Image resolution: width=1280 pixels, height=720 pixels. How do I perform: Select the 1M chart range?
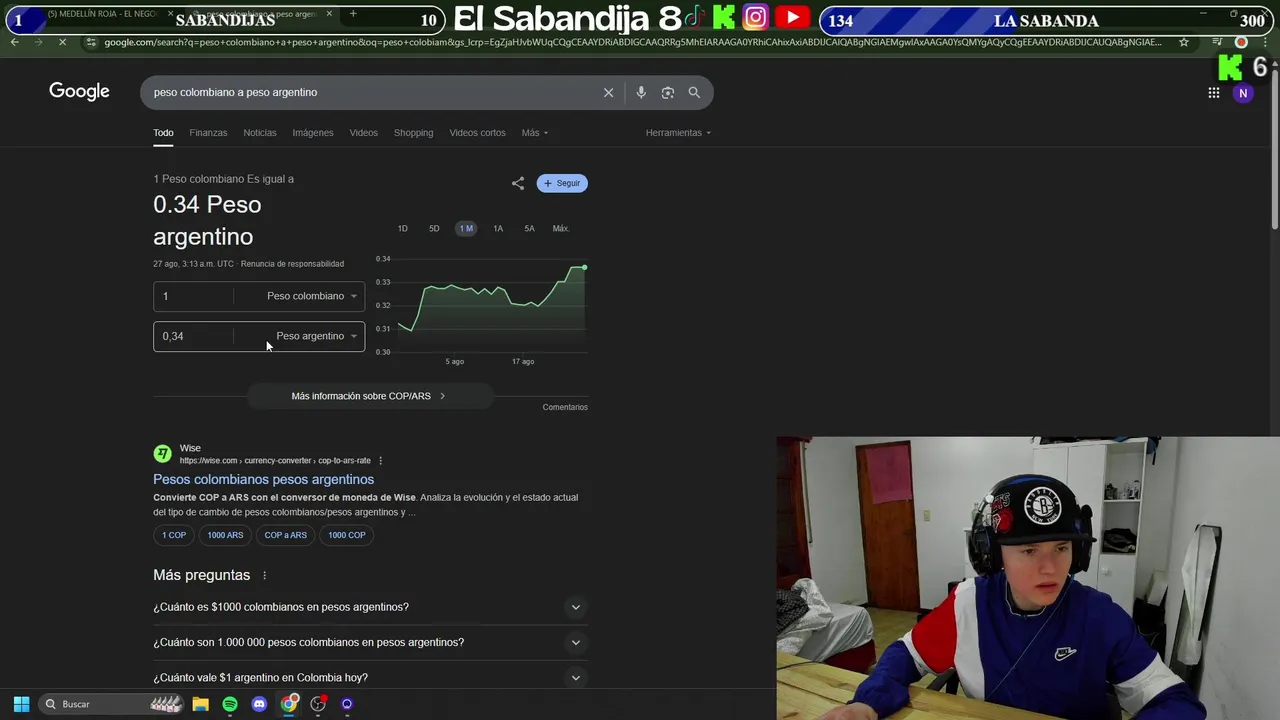pos(466,229)
